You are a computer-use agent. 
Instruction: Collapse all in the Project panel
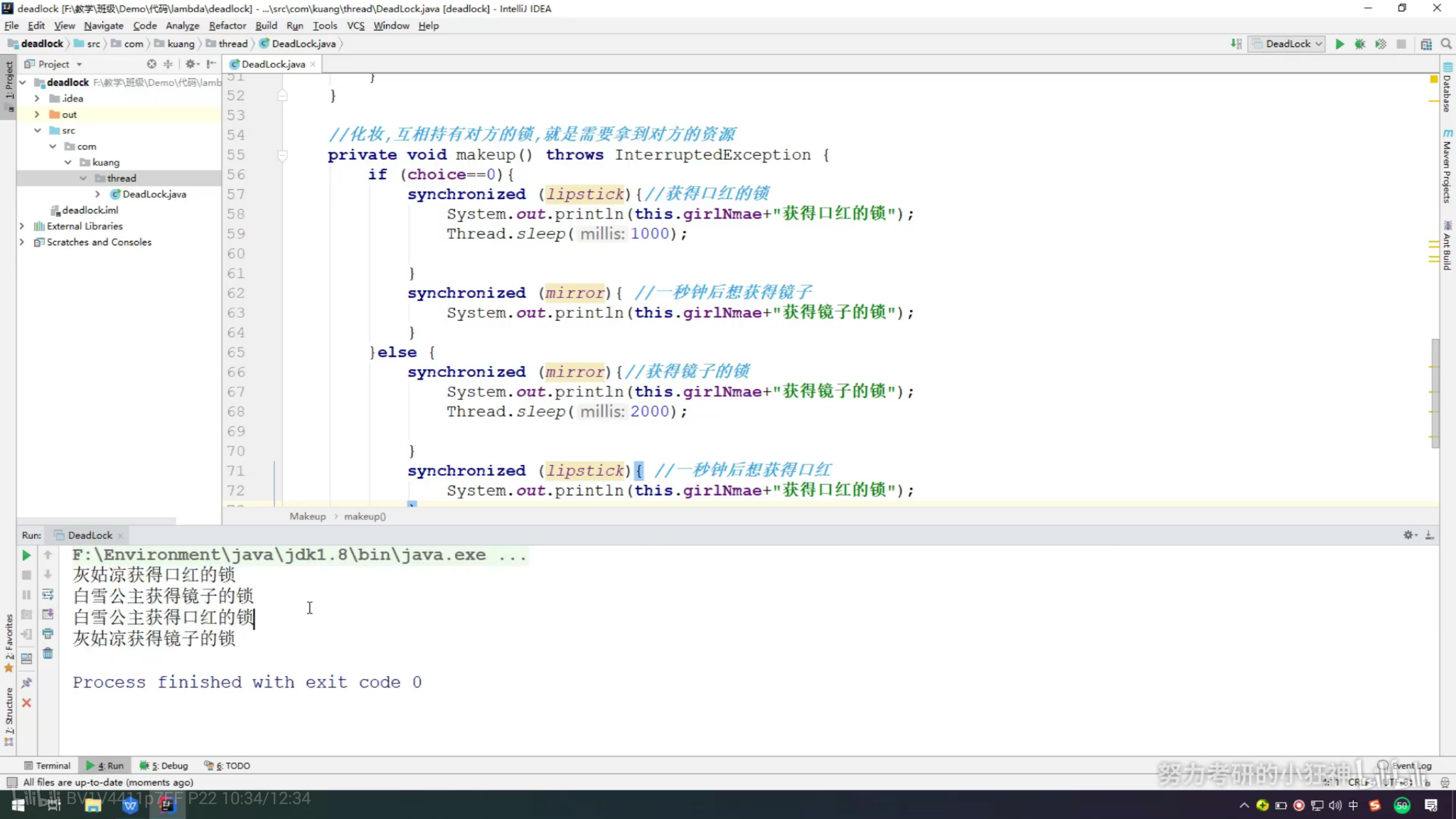(168, 64)
